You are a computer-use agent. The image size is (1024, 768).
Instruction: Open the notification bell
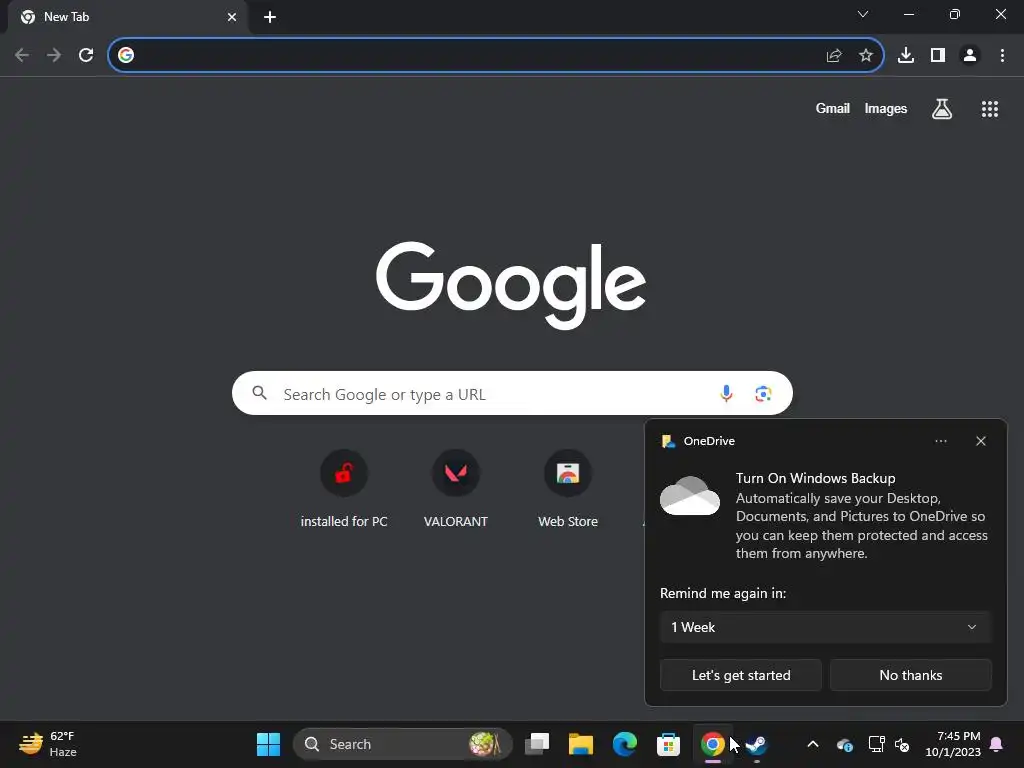click(x=997, y=744)
